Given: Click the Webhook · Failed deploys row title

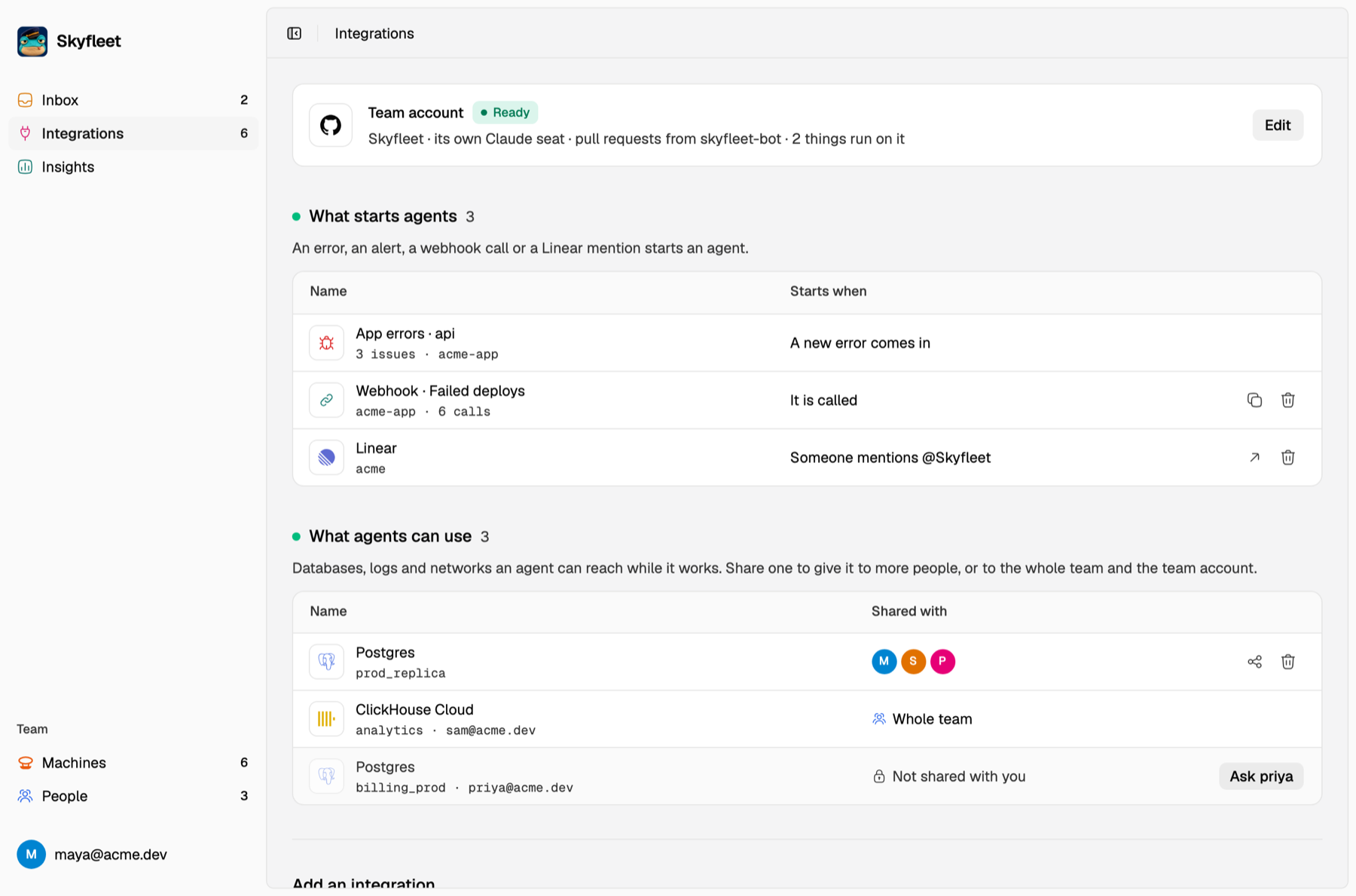Looking at the screenshot, I should [x=440, y=391].
